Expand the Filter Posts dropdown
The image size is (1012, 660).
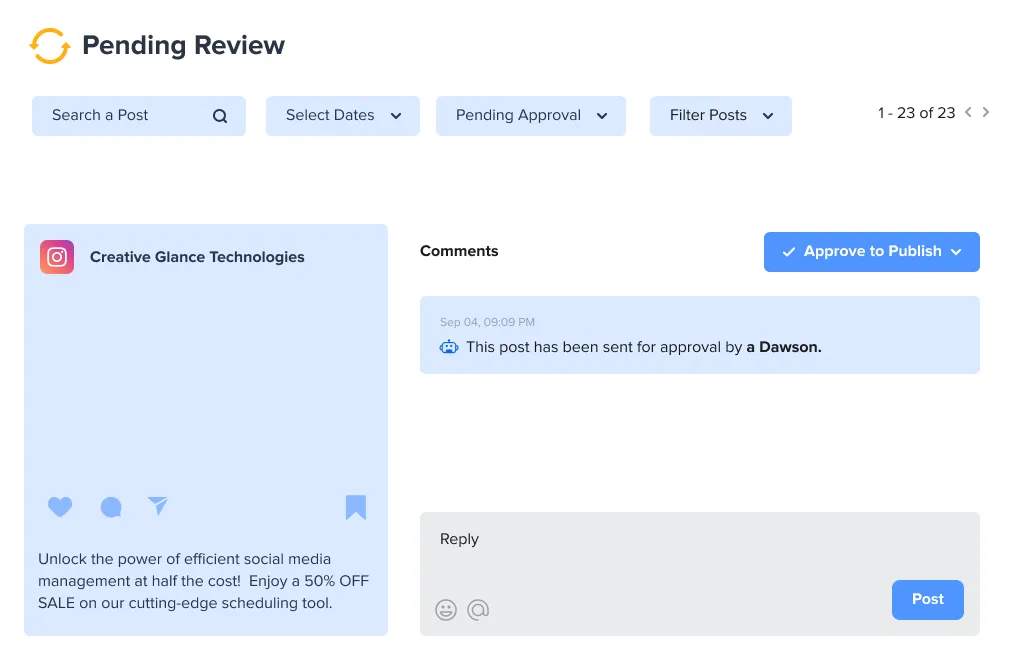point(720,116)
